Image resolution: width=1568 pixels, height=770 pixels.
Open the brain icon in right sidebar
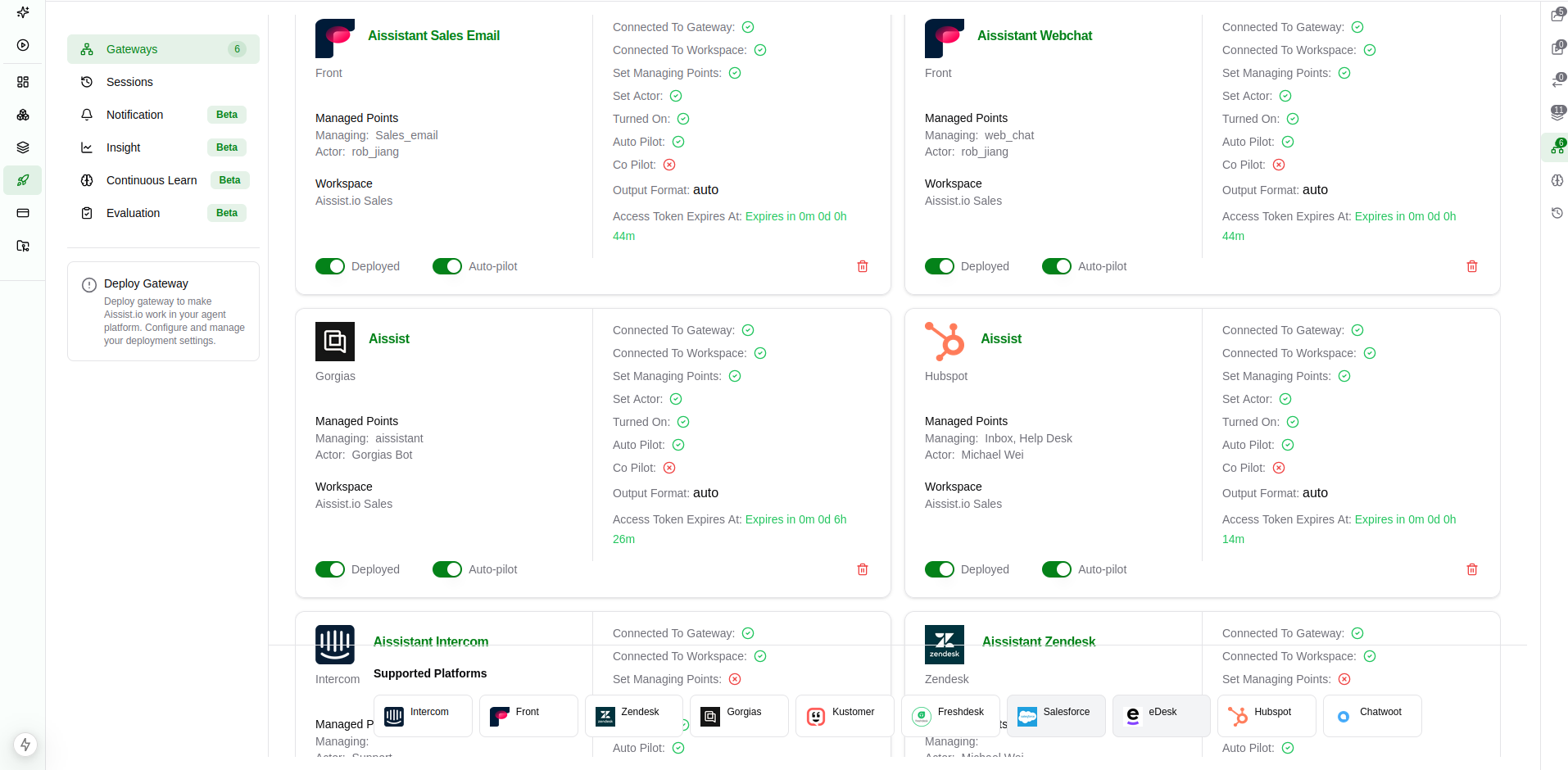pos(1557,180)
